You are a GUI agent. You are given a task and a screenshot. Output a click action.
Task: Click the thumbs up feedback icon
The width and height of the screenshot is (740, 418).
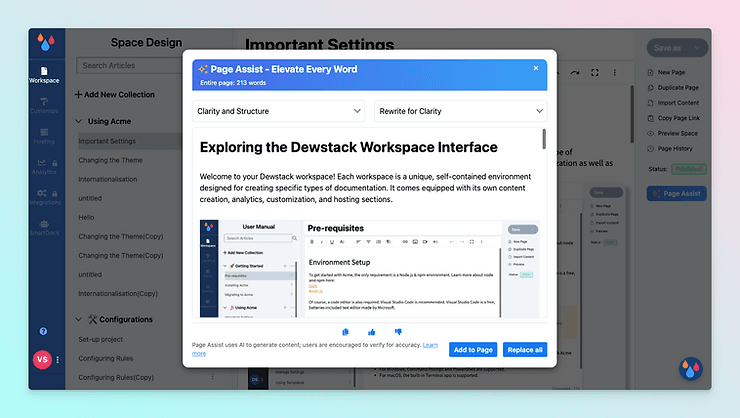tap(371, 332)
